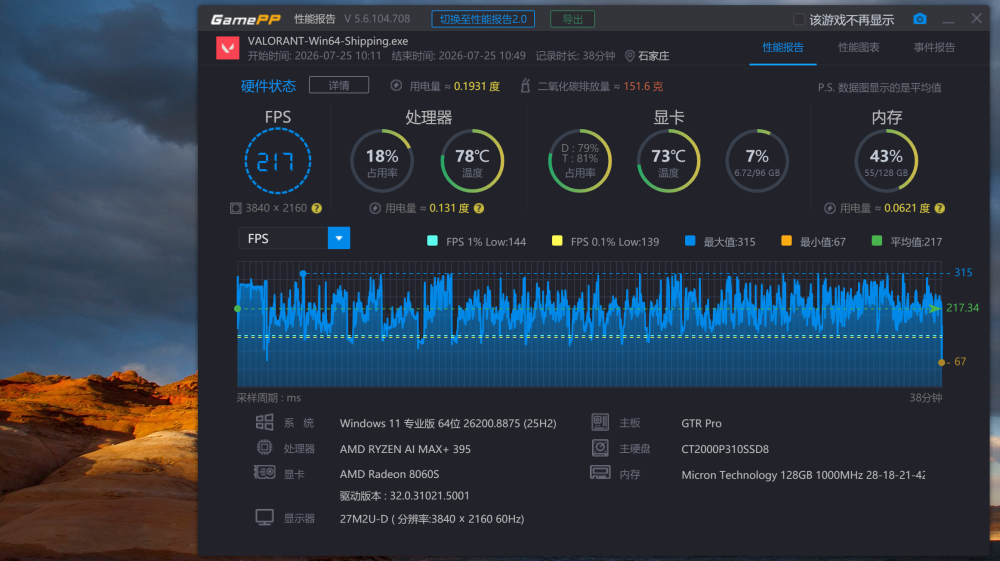Click the FPS 0.1% Low yellow swatch
The height and width of the screenshot is (561, 1000).
point(557,240)
